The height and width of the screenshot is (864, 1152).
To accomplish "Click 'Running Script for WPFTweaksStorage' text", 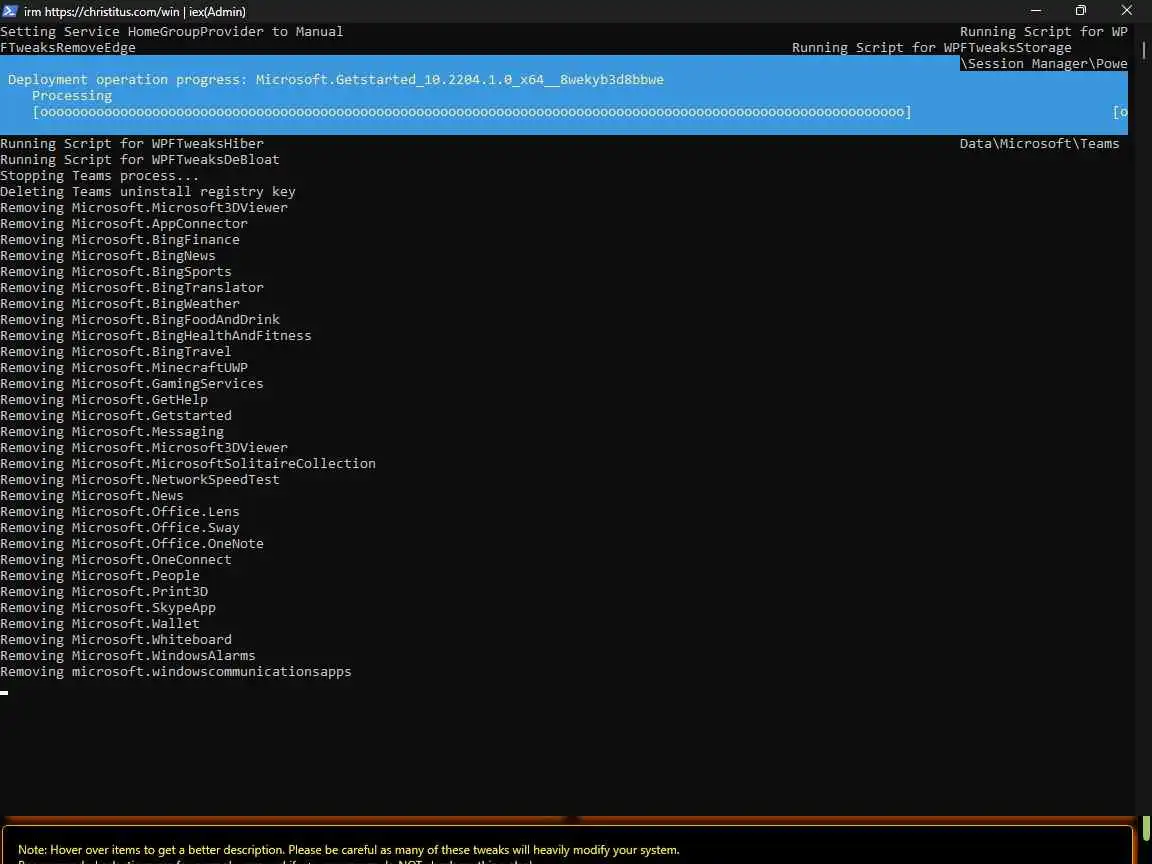I will click(x=932, y=48).
